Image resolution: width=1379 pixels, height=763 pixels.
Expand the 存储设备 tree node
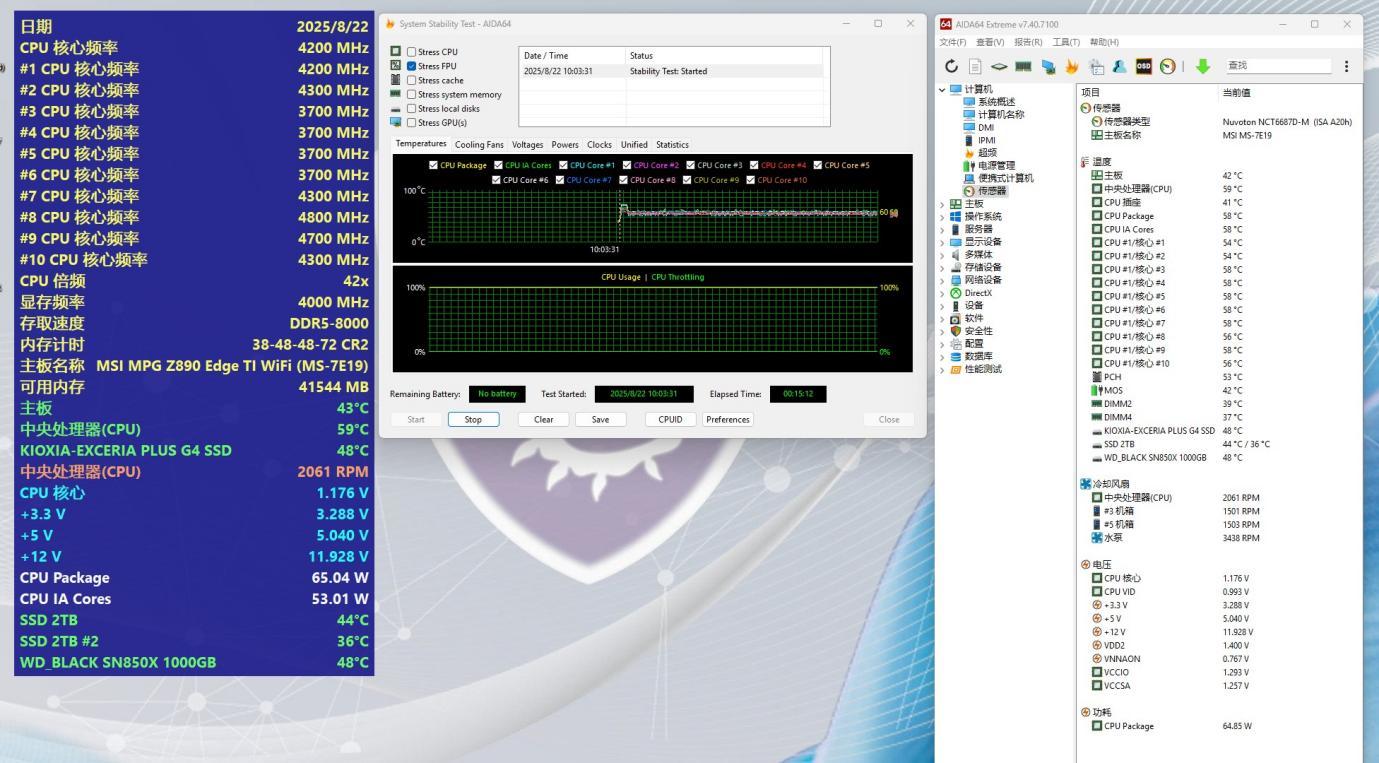[x=940, y=267]
